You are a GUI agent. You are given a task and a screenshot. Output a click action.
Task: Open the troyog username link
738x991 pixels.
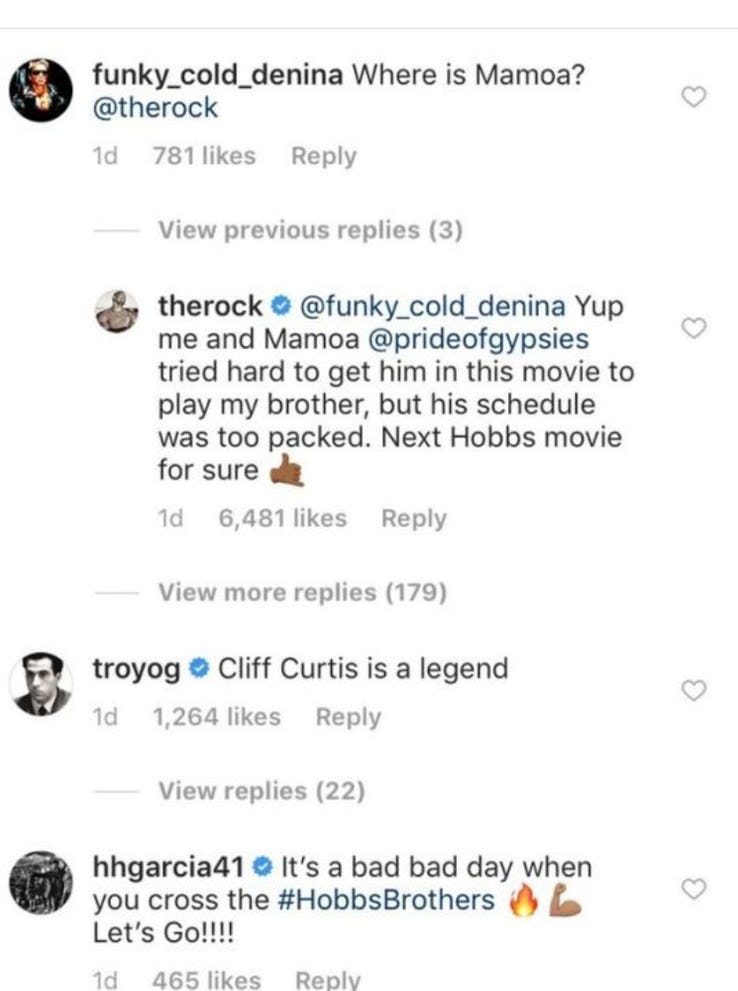coord(136,668)
